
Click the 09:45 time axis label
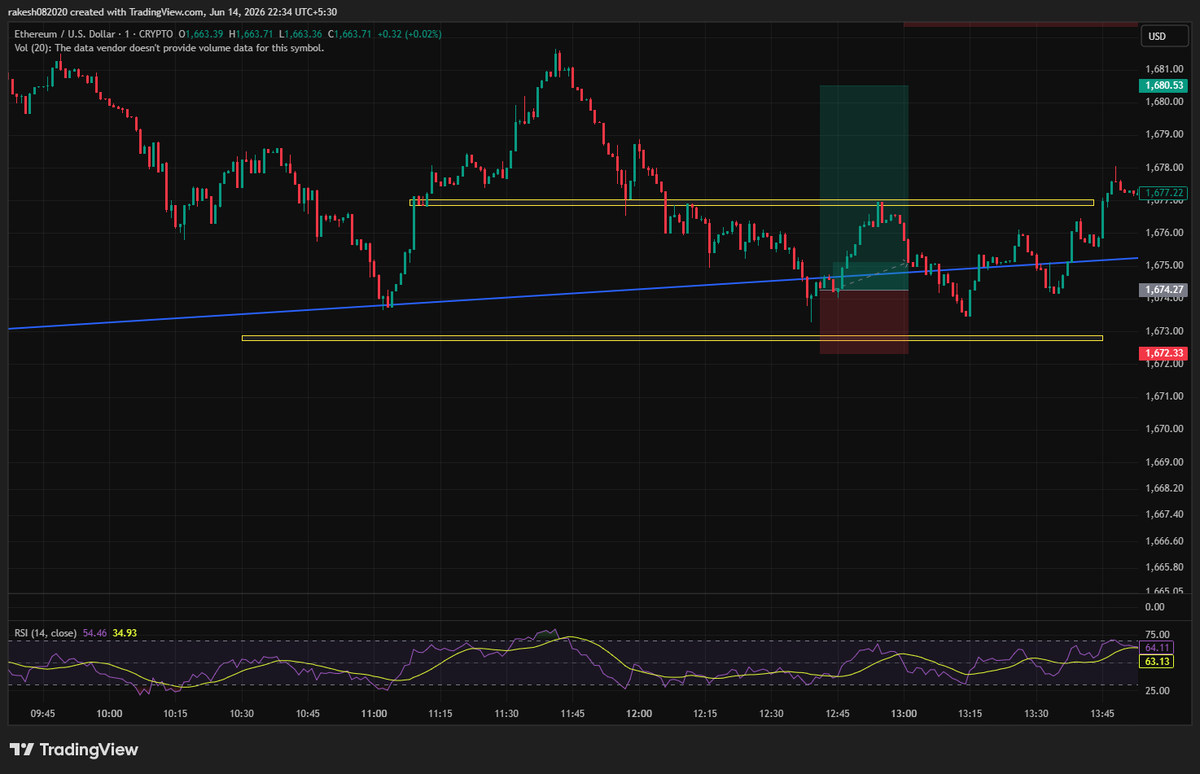[x=43, y=714]
